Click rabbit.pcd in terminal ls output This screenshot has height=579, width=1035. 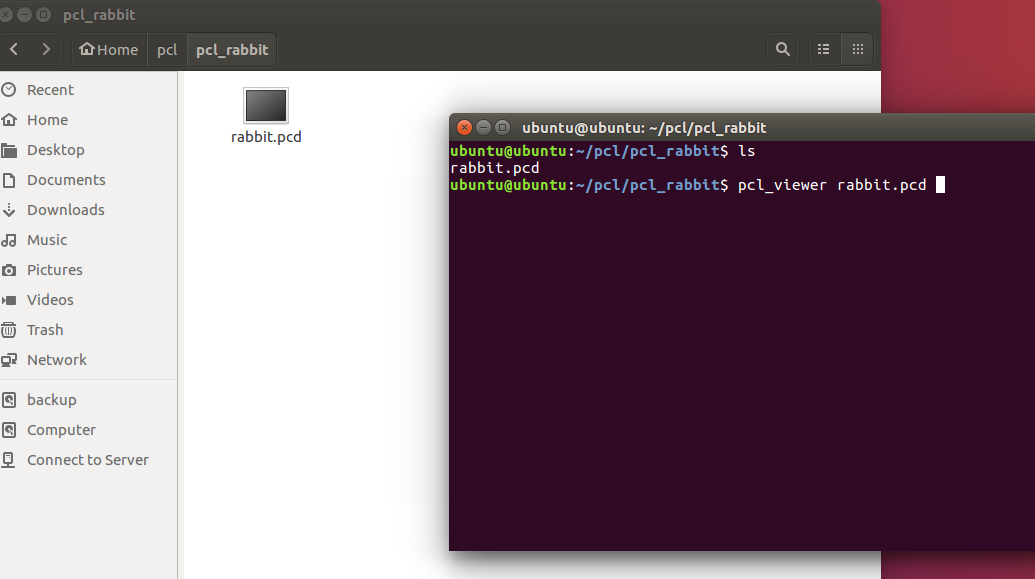point(494,168)
